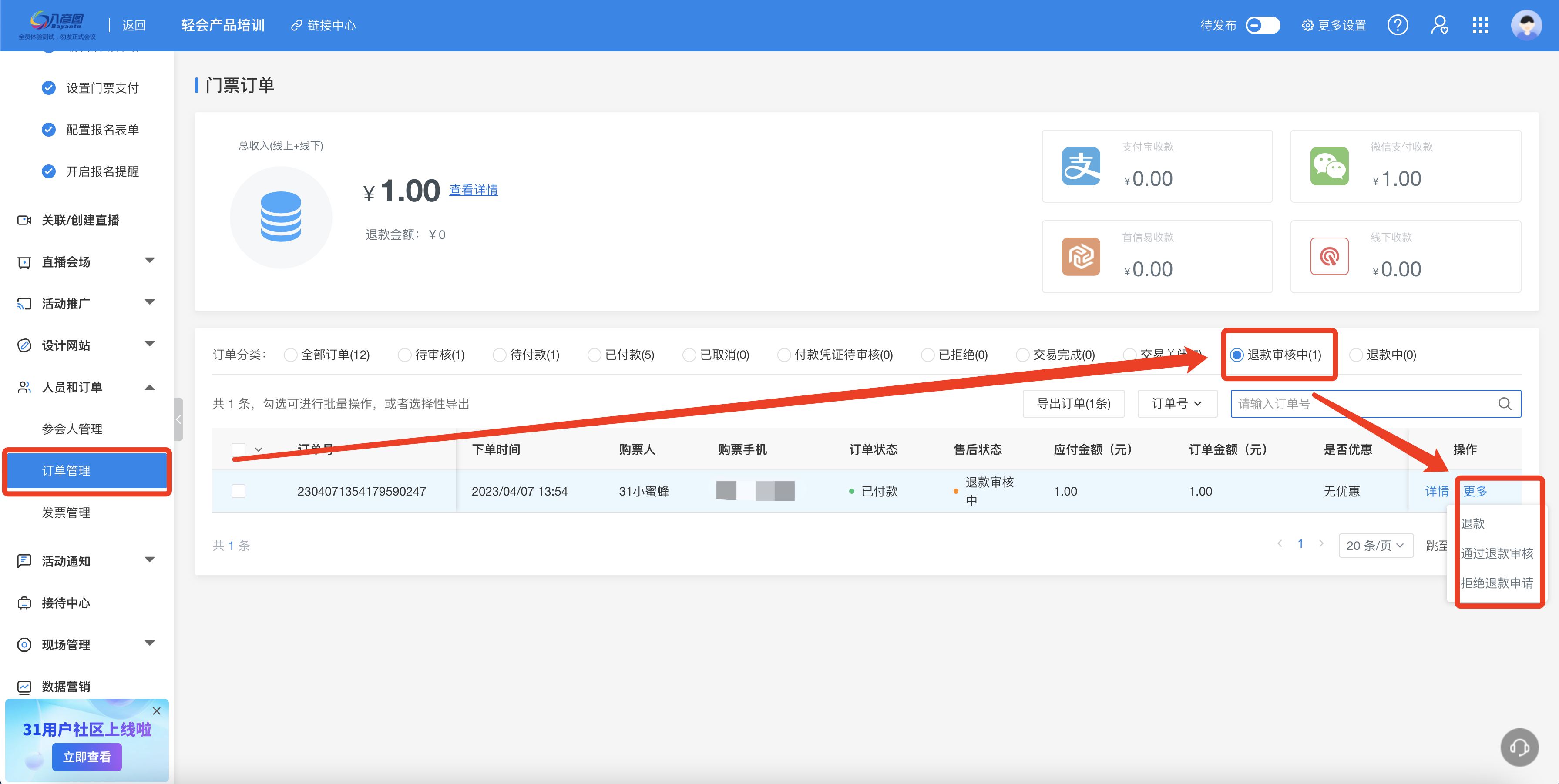Click the 设计网站 sidebar icon
This screenshot has width=1559, height=784.
coord(24,345)
